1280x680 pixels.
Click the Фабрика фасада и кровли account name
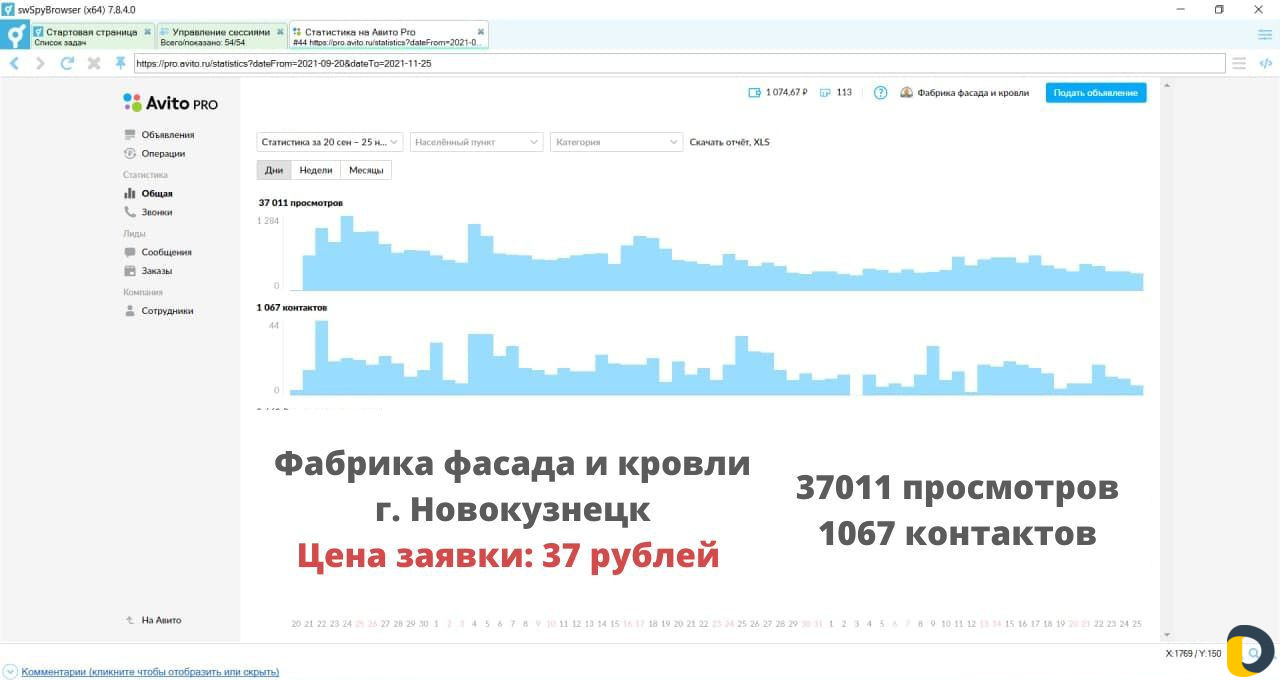pyautogui.click(x=973, y=93)
